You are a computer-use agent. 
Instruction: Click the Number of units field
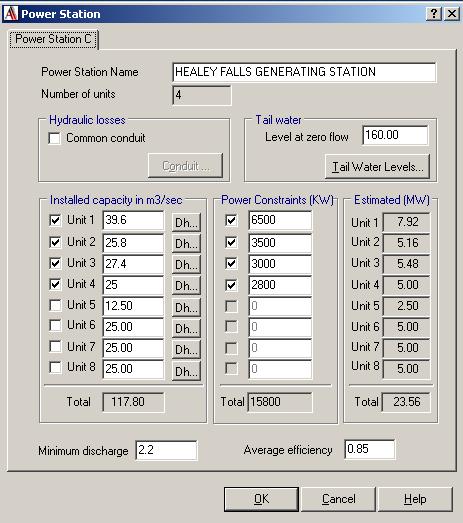point(202,95)
